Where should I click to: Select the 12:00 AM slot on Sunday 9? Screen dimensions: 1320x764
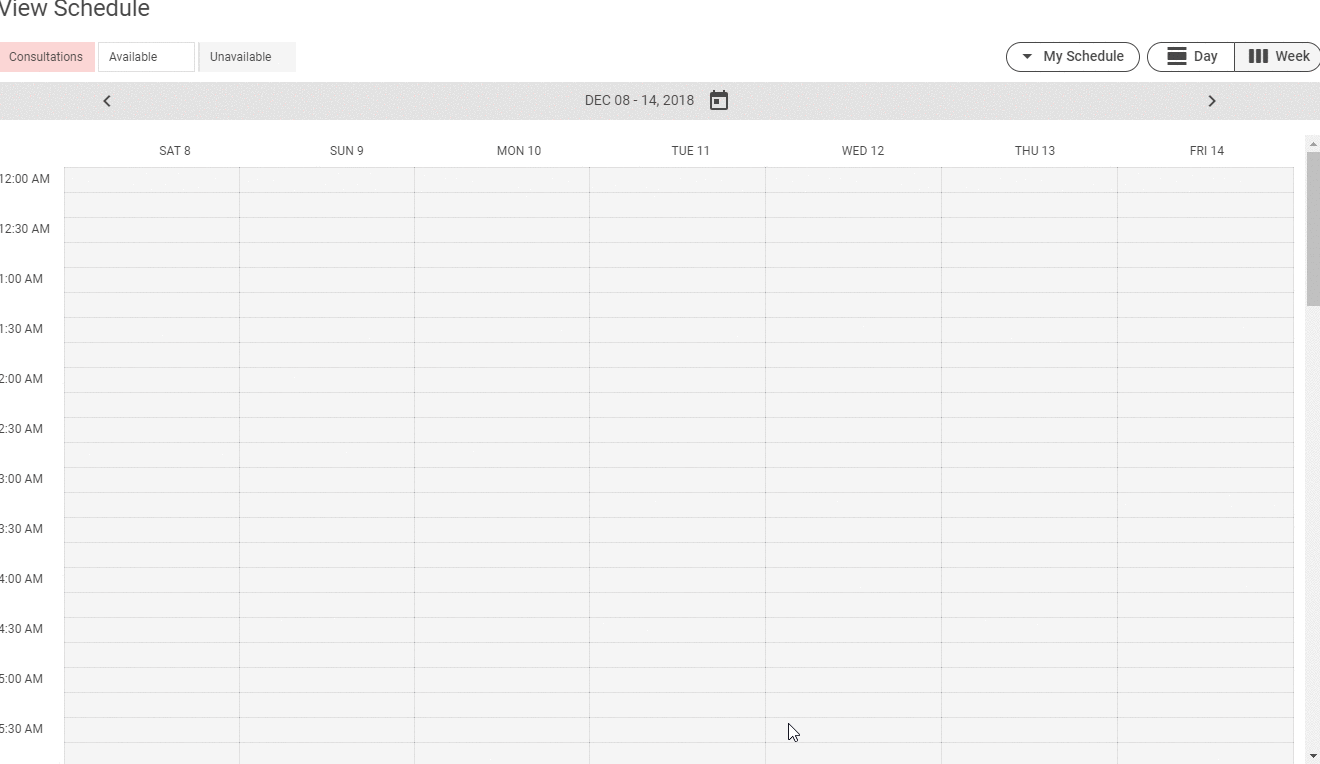coord(327,180)
